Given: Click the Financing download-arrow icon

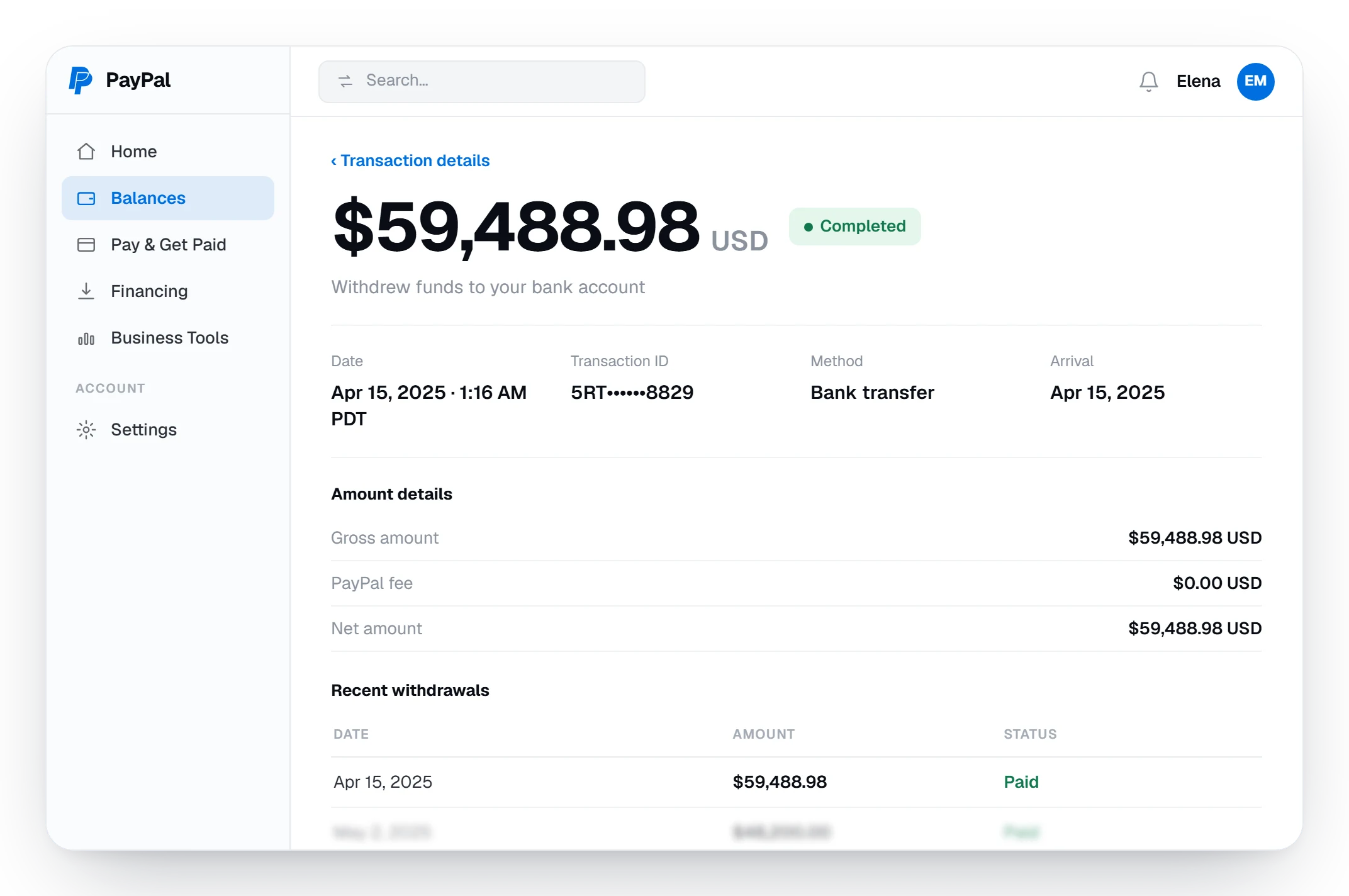Looking at the screenshot, I should (x=86, y=291).
